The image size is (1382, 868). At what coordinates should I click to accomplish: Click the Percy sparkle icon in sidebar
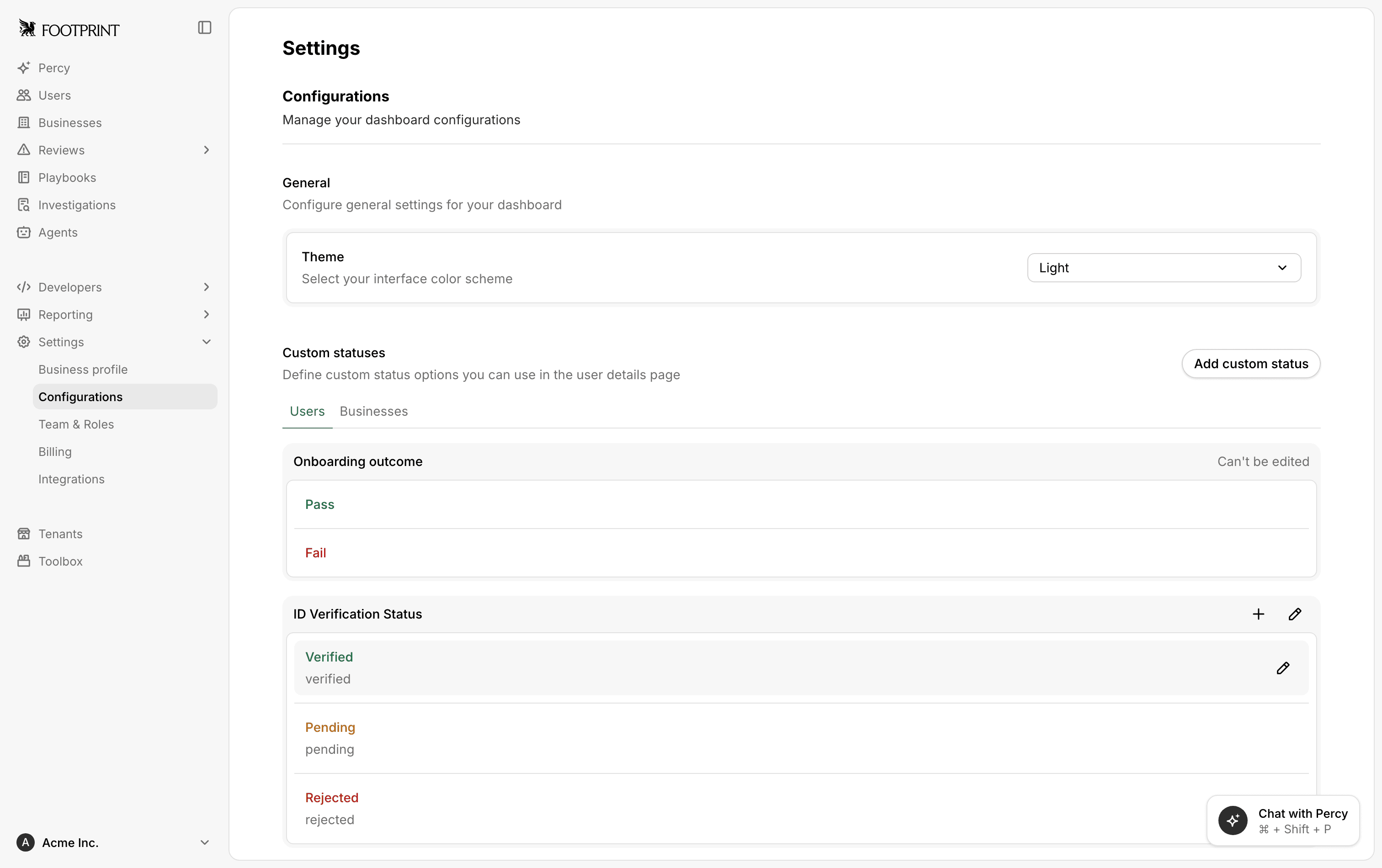(23, 68)
